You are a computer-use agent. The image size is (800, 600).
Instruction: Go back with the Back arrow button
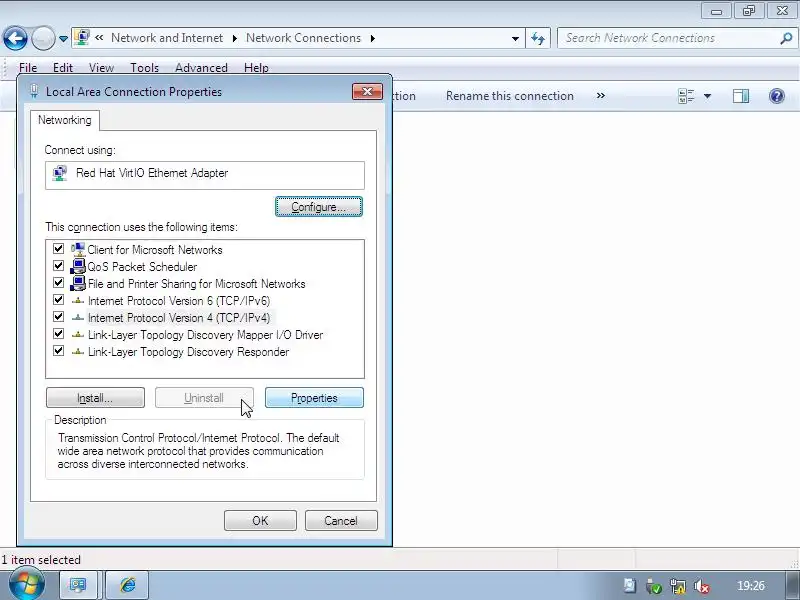15,38
